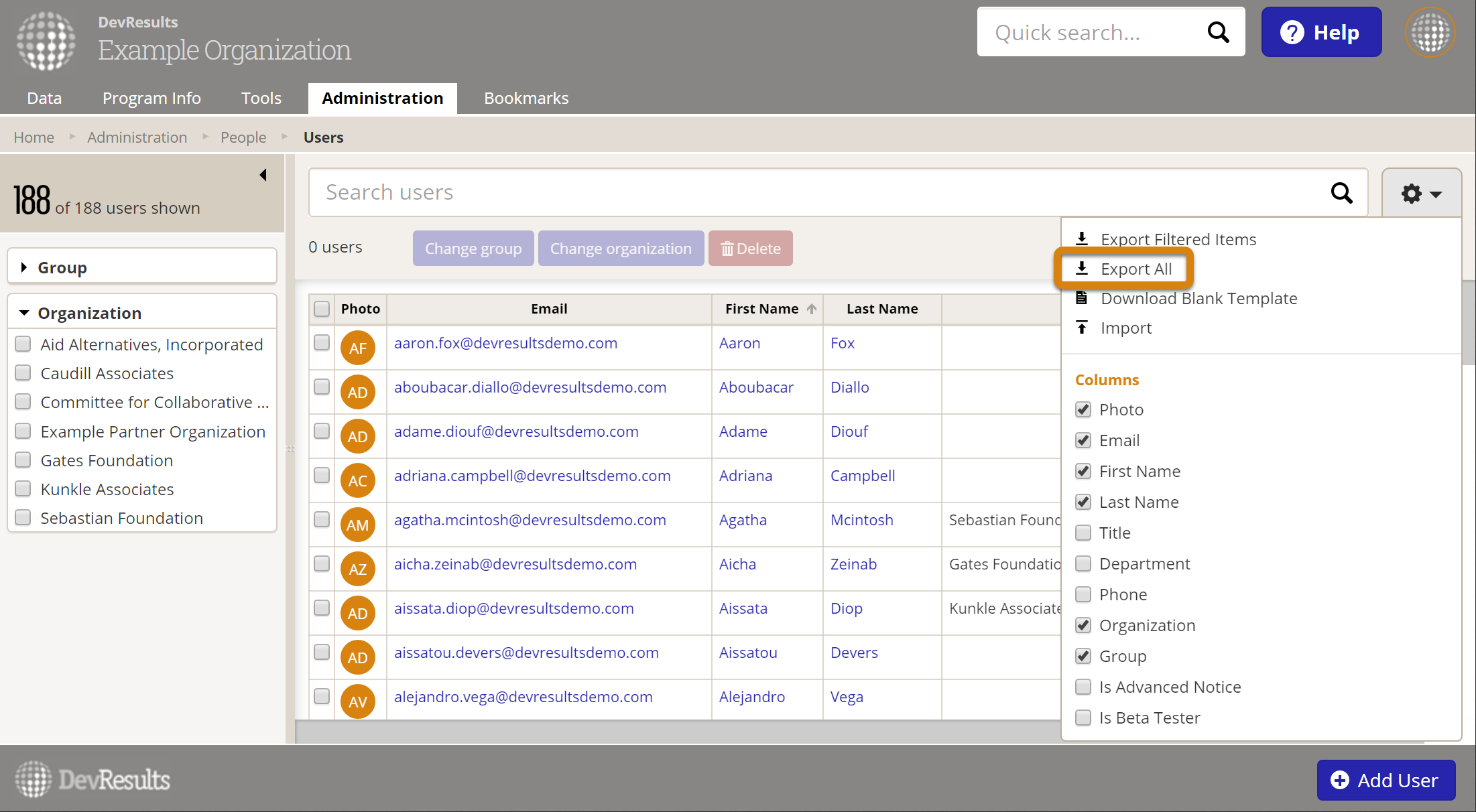The width and height of the screenshot is (1476, 812).
Task: Click the Import upload icon
Action: pos(1082,328)
